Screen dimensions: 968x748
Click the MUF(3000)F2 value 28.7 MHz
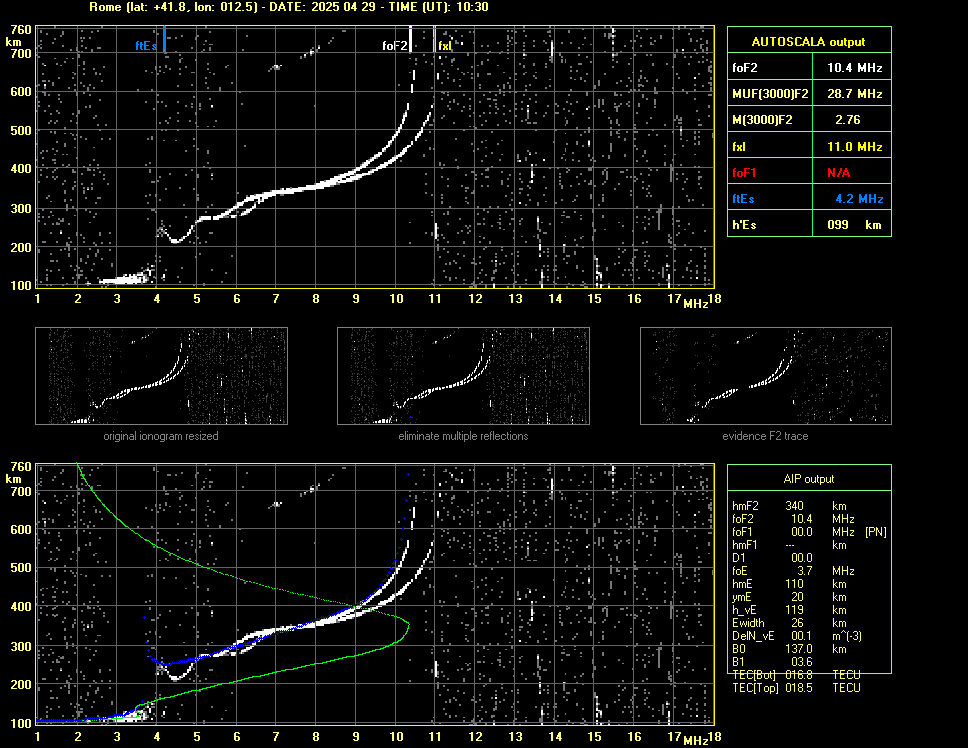click(854, 94)
